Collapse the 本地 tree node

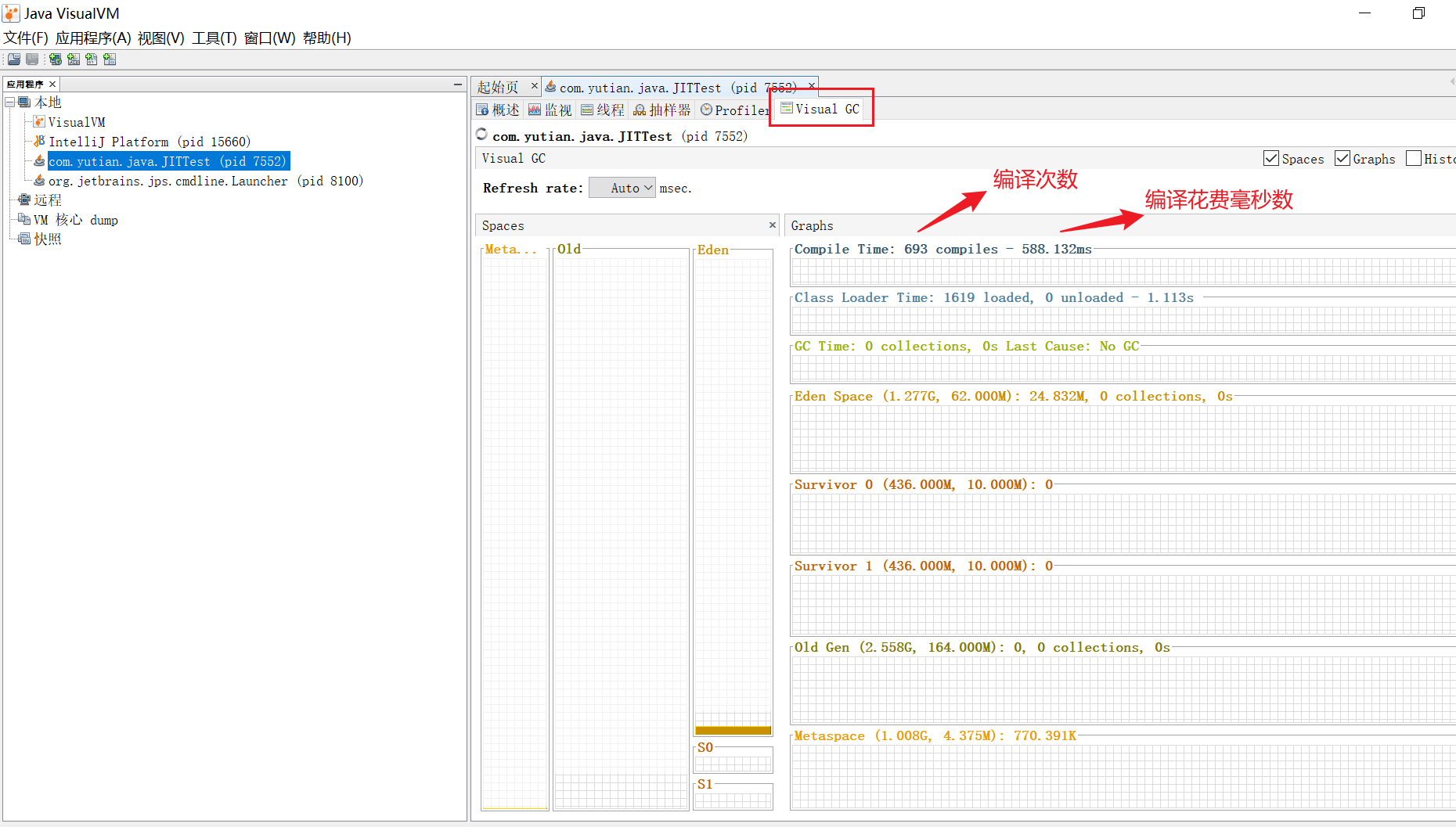click(x=10, y=102)
